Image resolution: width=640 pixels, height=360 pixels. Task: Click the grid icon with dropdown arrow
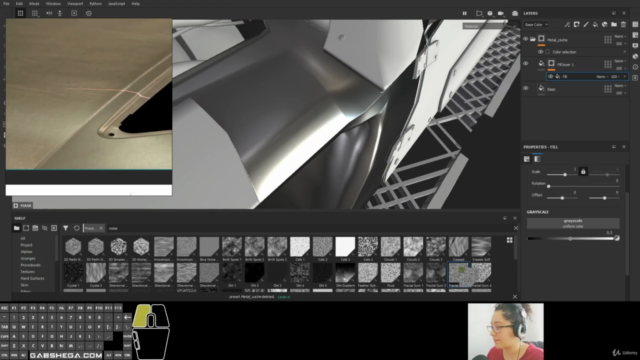[35, 13]
